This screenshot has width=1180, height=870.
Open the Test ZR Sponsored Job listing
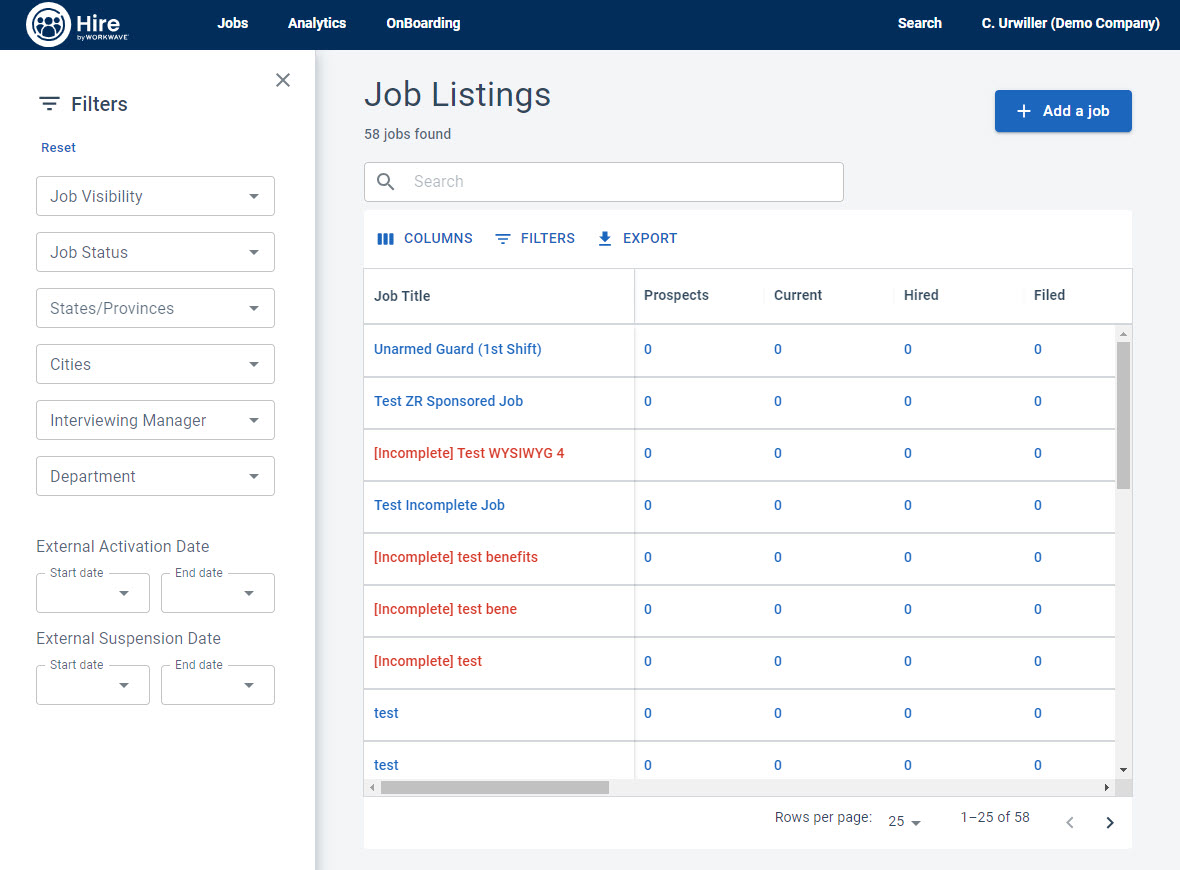(x=448, y=401)
